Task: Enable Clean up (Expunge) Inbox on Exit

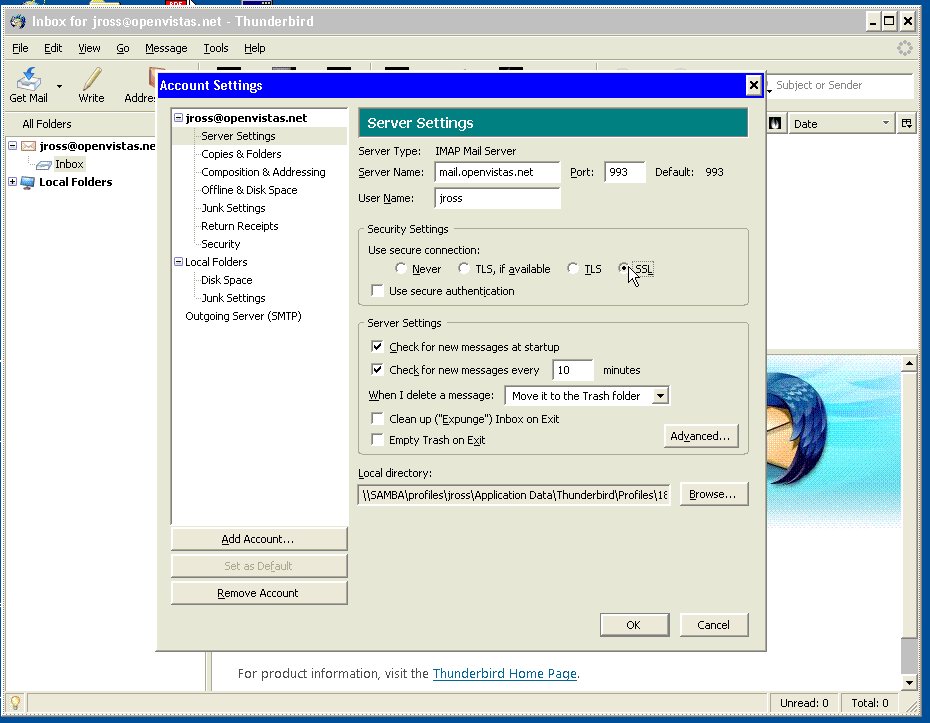Action: pos(377,419)
